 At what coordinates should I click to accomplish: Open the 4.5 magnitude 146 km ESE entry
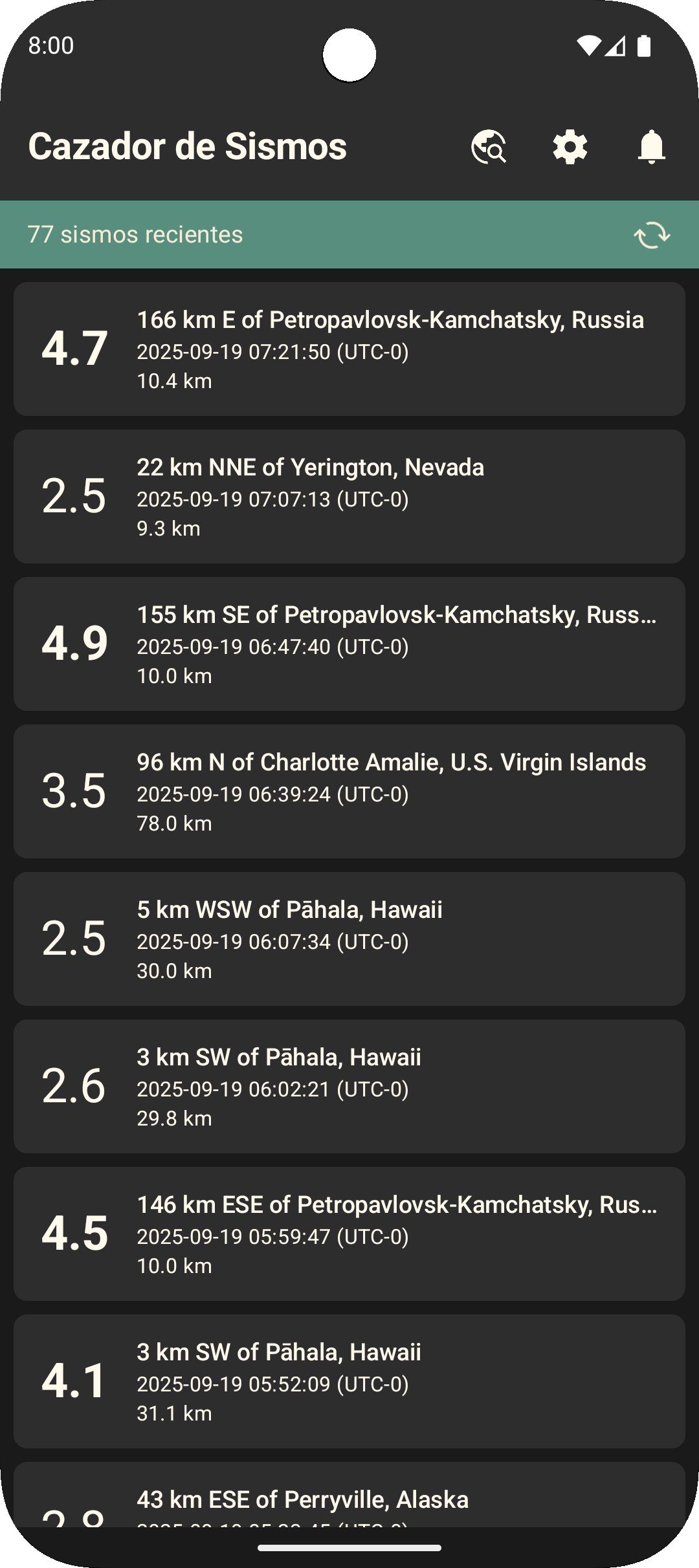coord(349,1234)
